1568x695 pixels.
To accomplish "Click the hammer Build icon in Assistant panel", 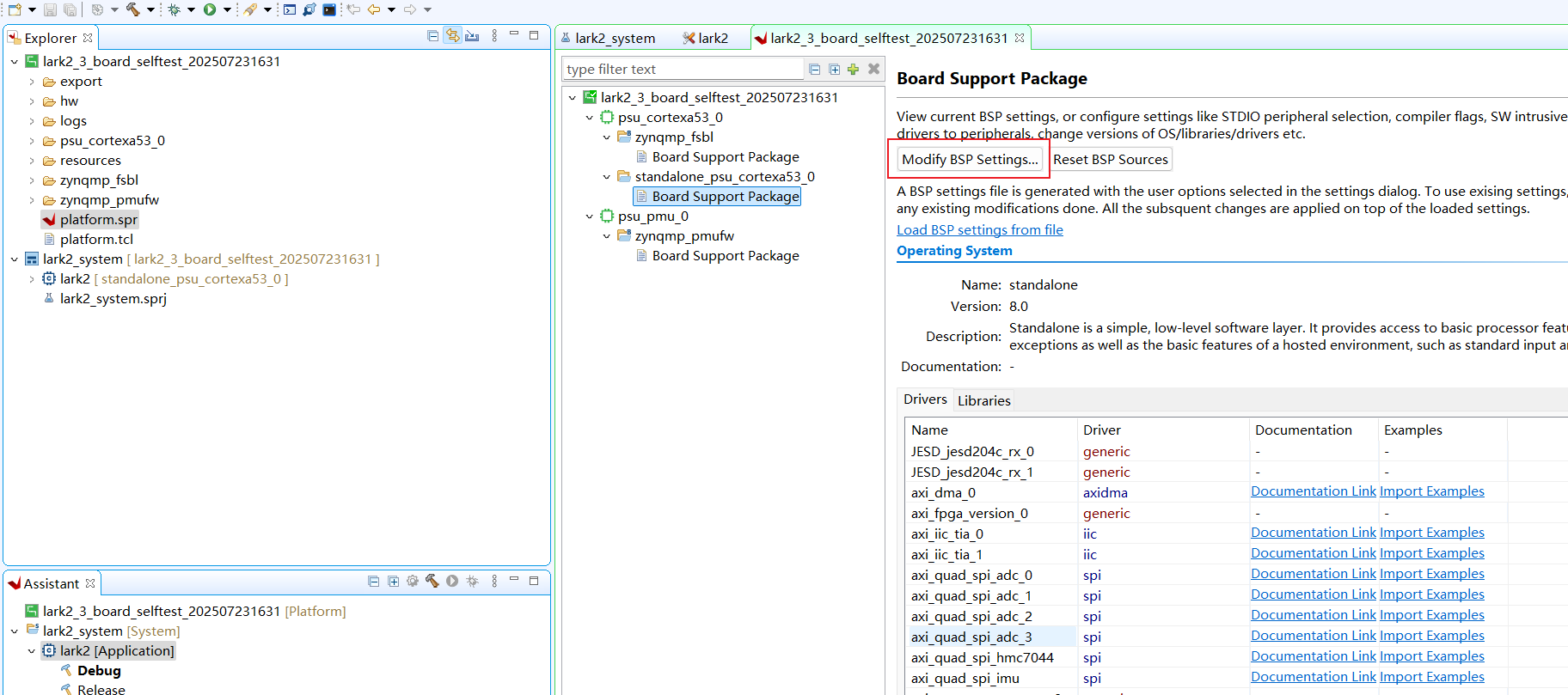I will click(x=432, y=582).
